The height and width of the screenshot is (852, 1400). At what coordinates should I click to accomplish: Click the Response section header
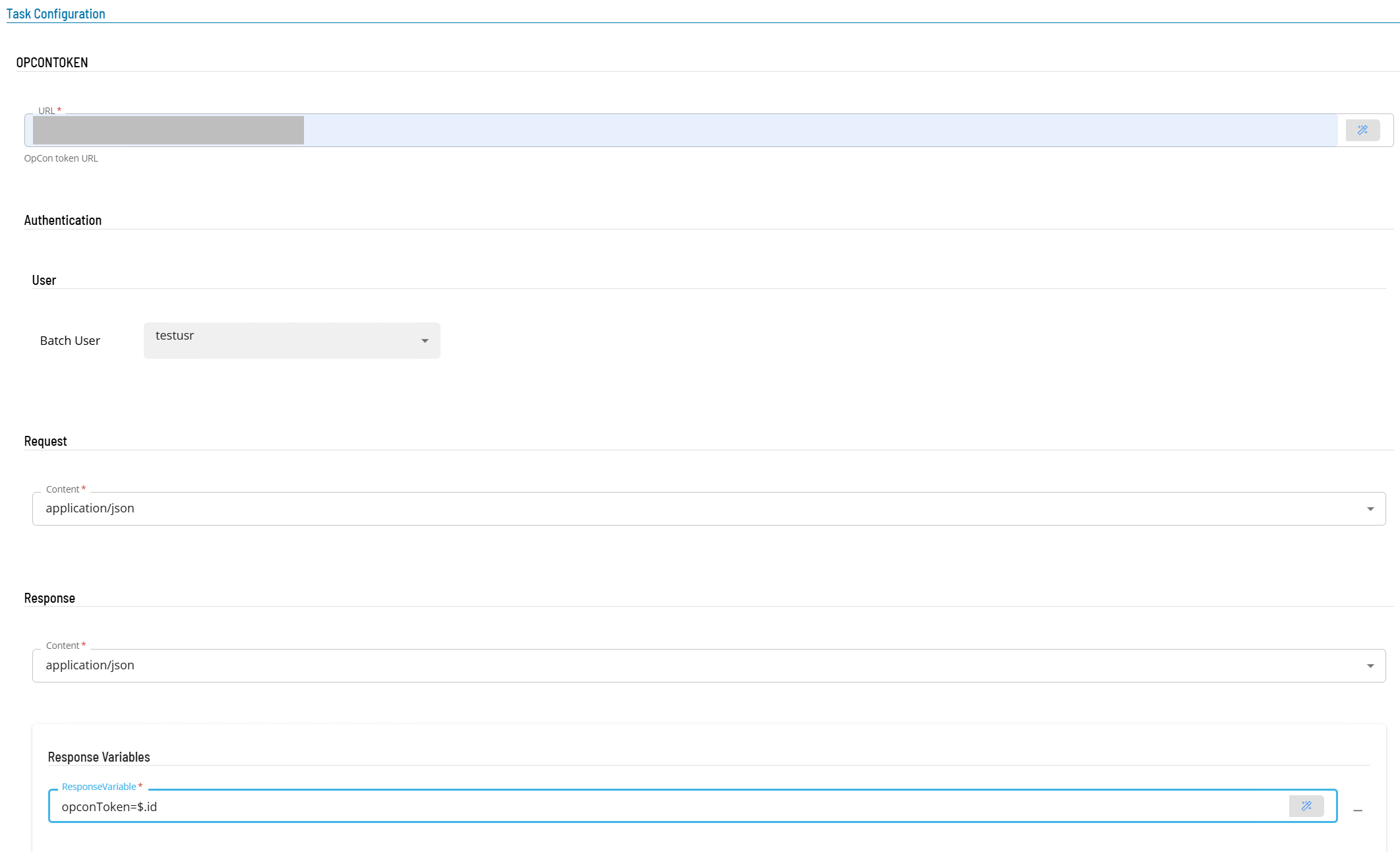49,598
